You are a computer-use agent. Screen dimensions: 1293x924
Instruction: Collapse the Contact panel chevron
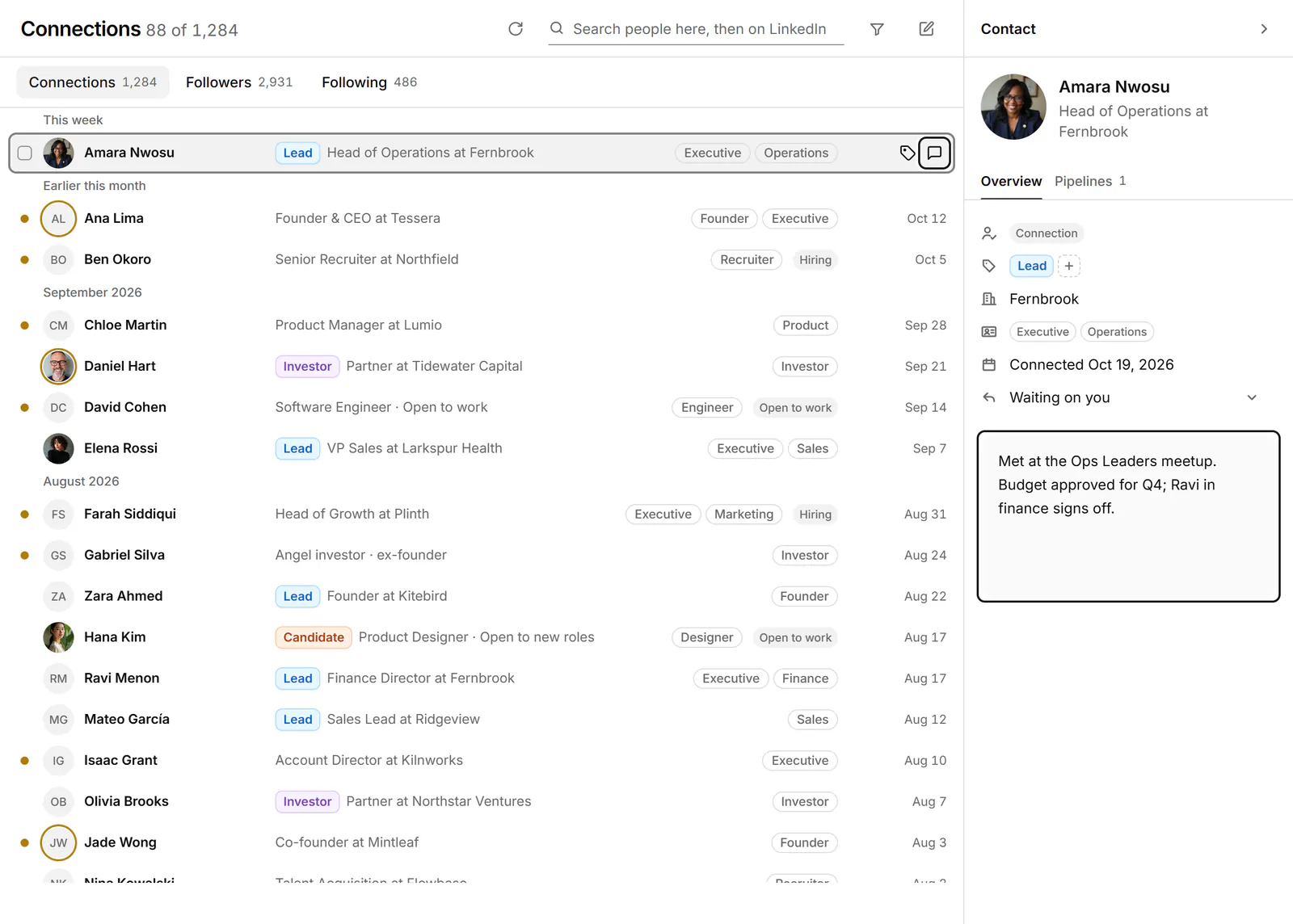(1265, 29)
